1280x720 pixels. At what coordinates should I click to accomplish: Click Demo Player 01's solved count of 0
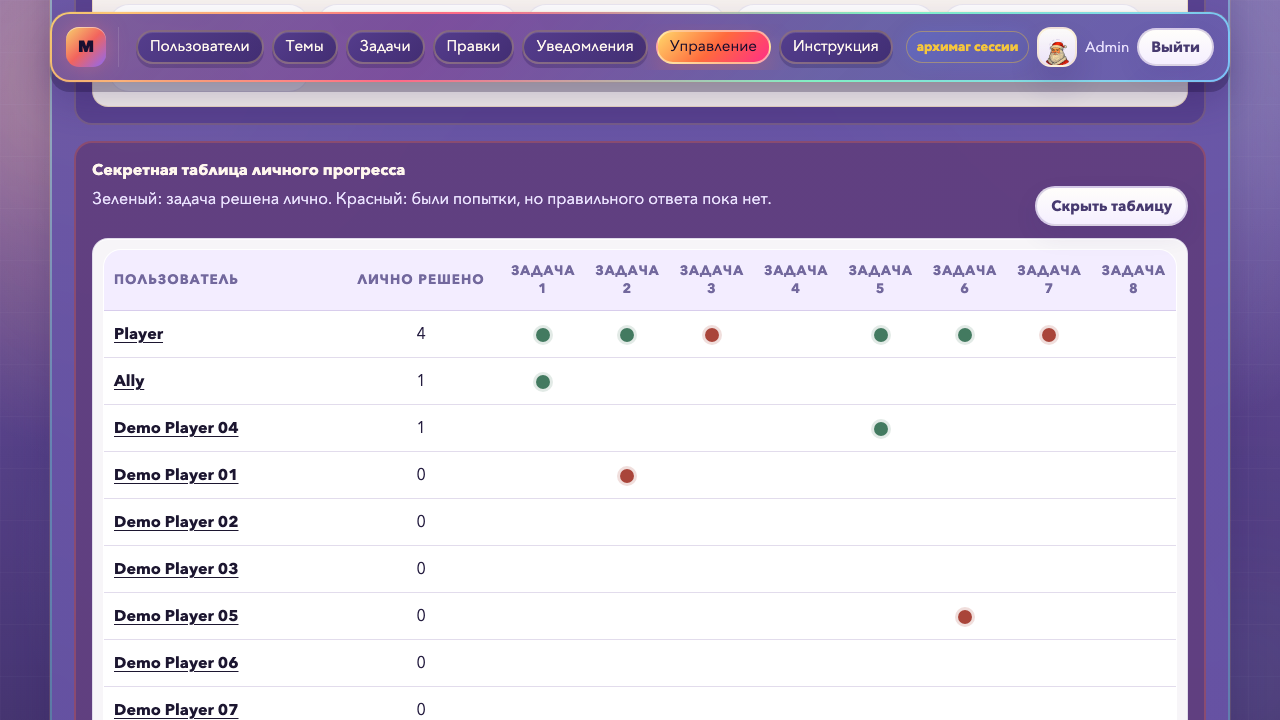[x=421, y=475]
